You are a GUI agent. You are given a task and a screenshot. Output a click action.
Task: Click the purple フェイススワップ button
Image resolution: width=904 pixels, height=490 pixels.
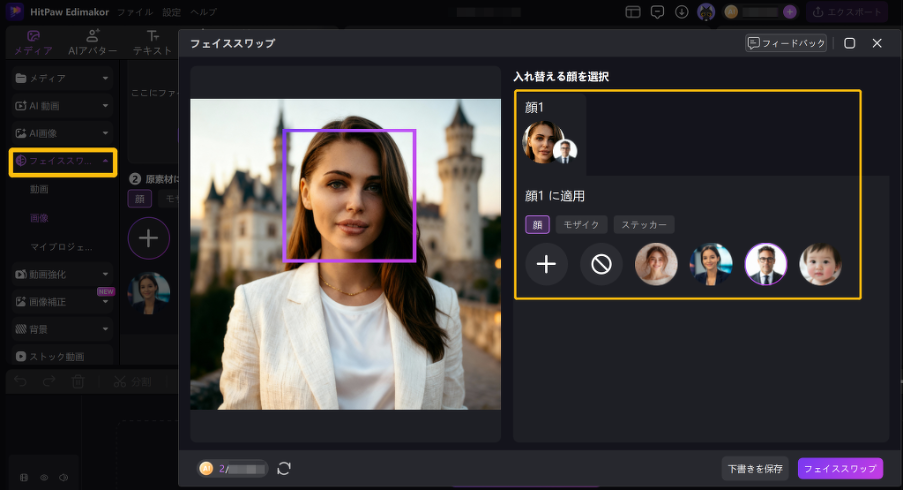point(840,468)
